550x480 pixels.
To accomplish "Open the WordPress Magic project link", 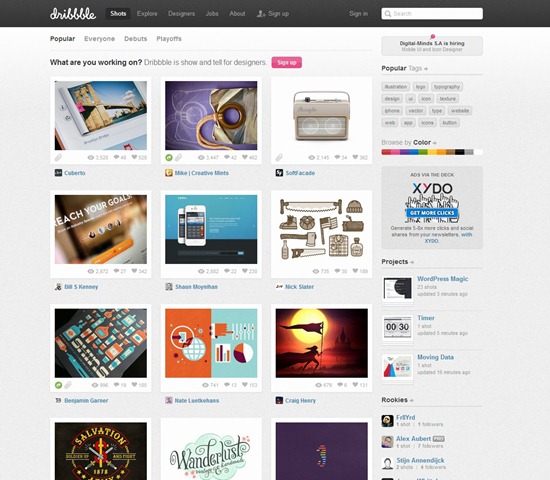I will click(x=442, y=279).
